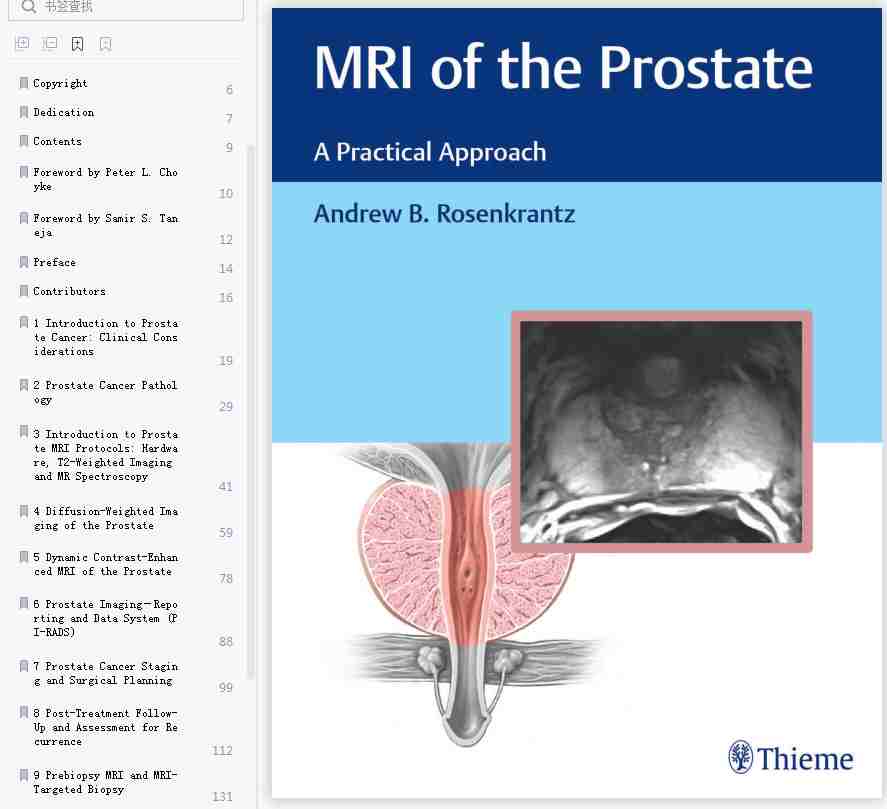This screenshot has height=809, width=887.
Task: Open chapter 9 Prebiopsy MRI bookmark
Action: click(105, 782)
